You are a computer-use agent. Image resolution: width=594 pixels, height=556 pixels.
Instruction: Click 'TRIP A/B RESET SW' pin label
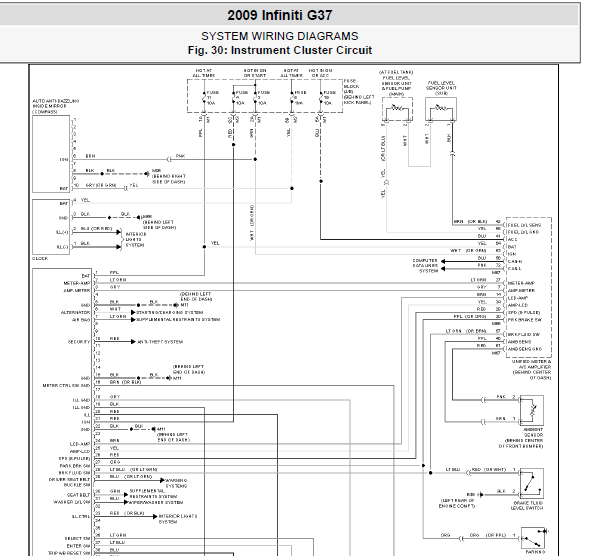point(69,553)
